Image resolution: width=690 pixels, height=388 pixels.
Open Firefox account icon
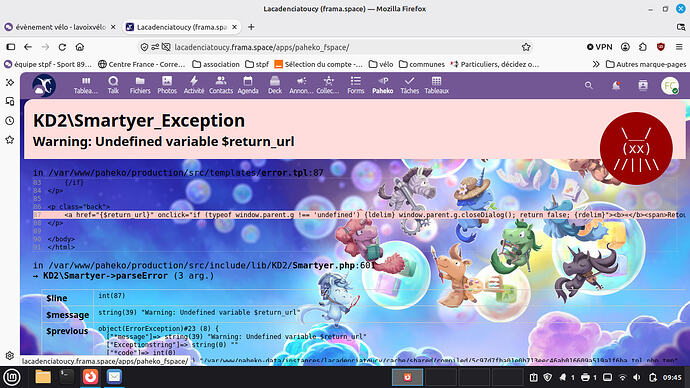(625, 47)
